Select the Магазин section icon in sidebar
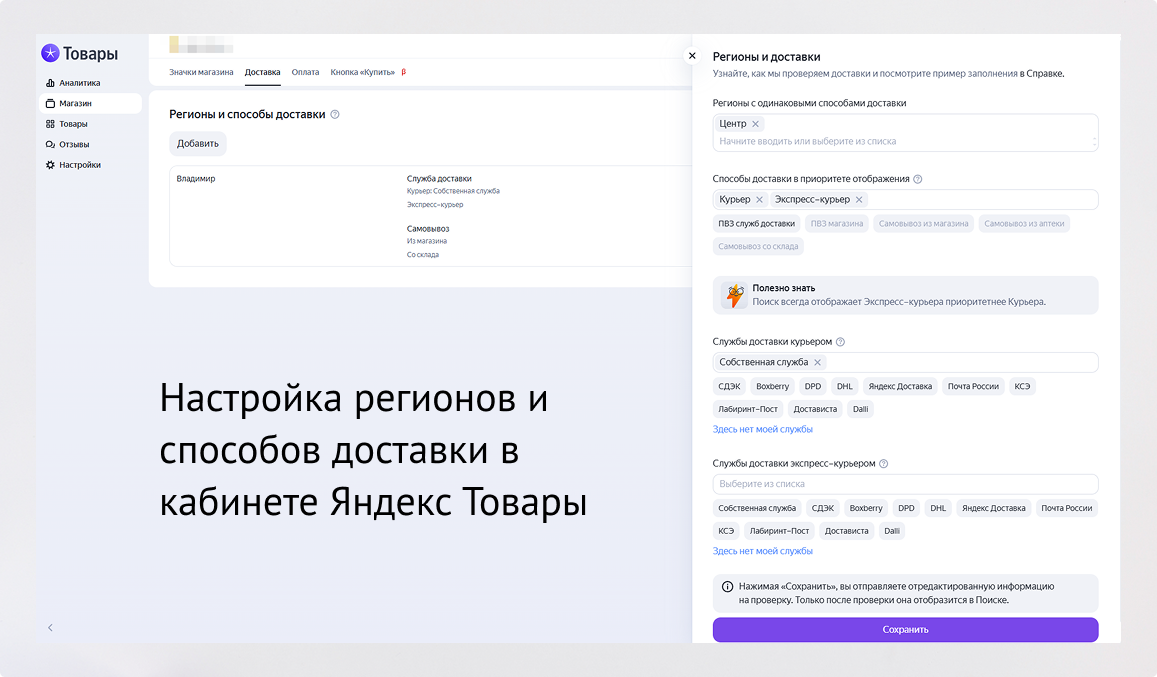Viewport: 1157px width, 677px height. pyautogui.click(x=50, y=102)
